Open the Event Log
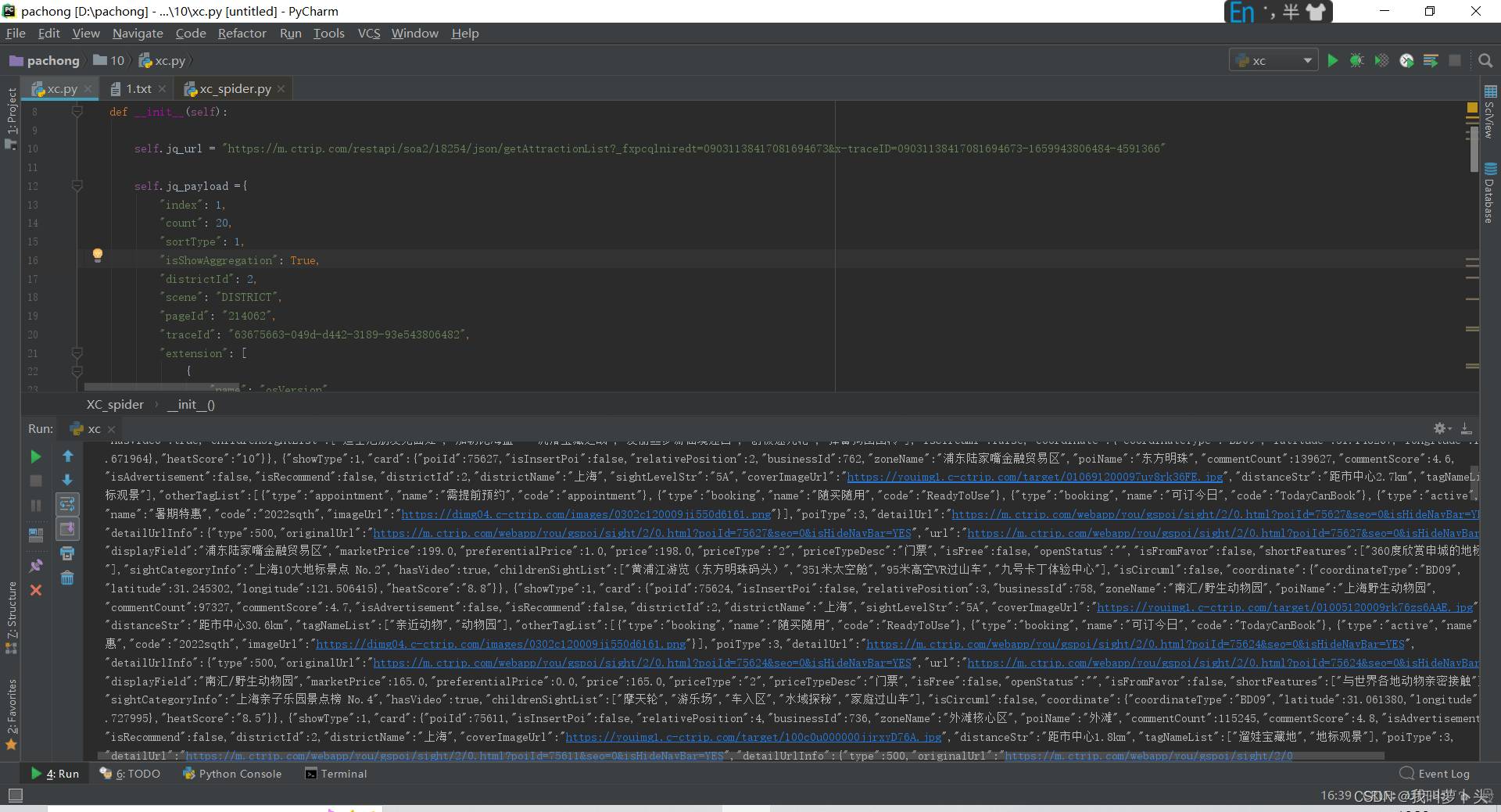 [x=1435, y=774]
